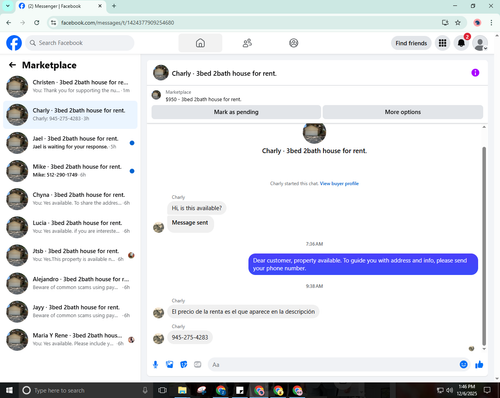Image resolution: width=500 pixels, height=398 pixels.
Task: Click the 'Hi, is this available?' message
Action: 197,208
